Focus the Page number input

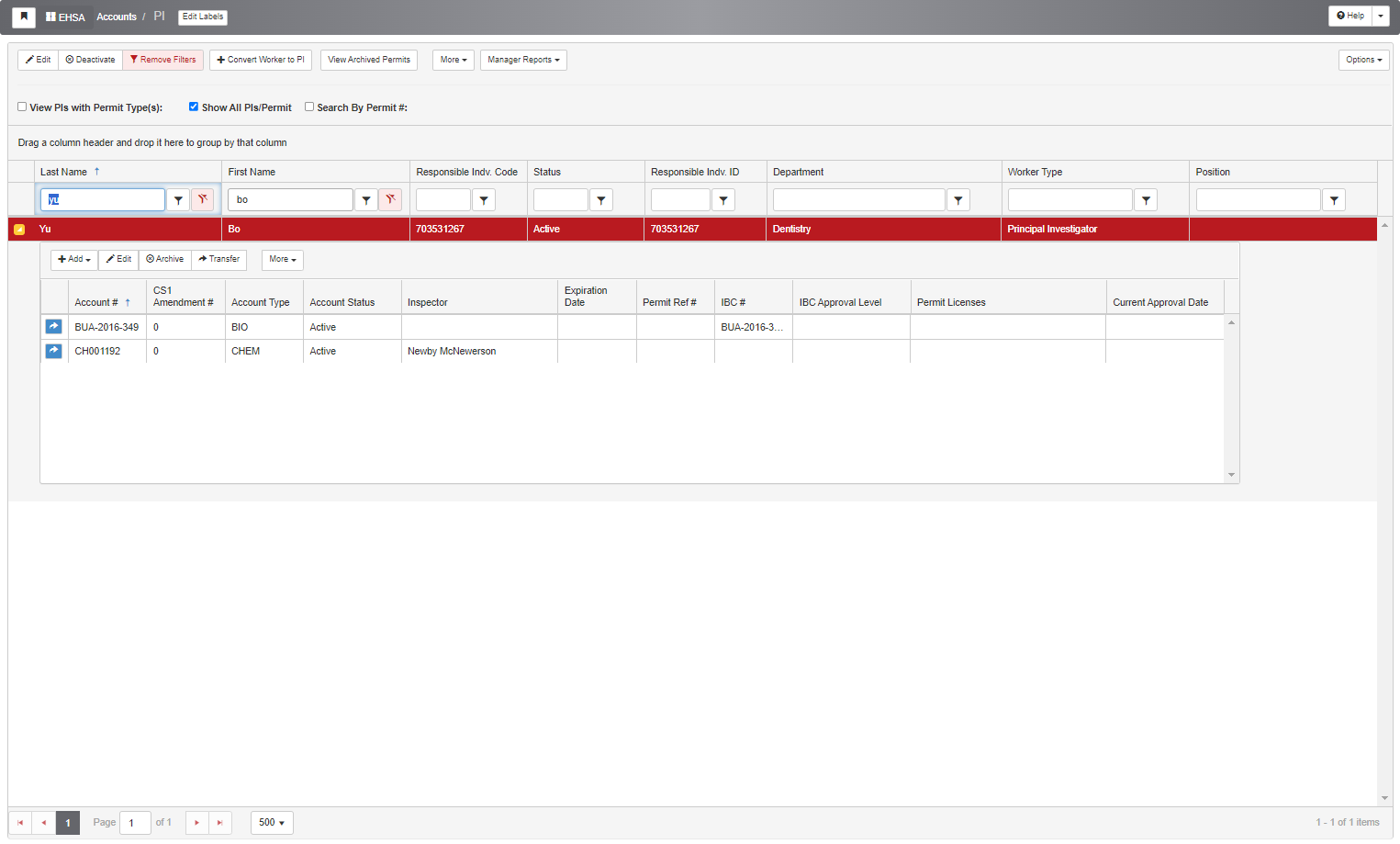(x=136, y=823)
